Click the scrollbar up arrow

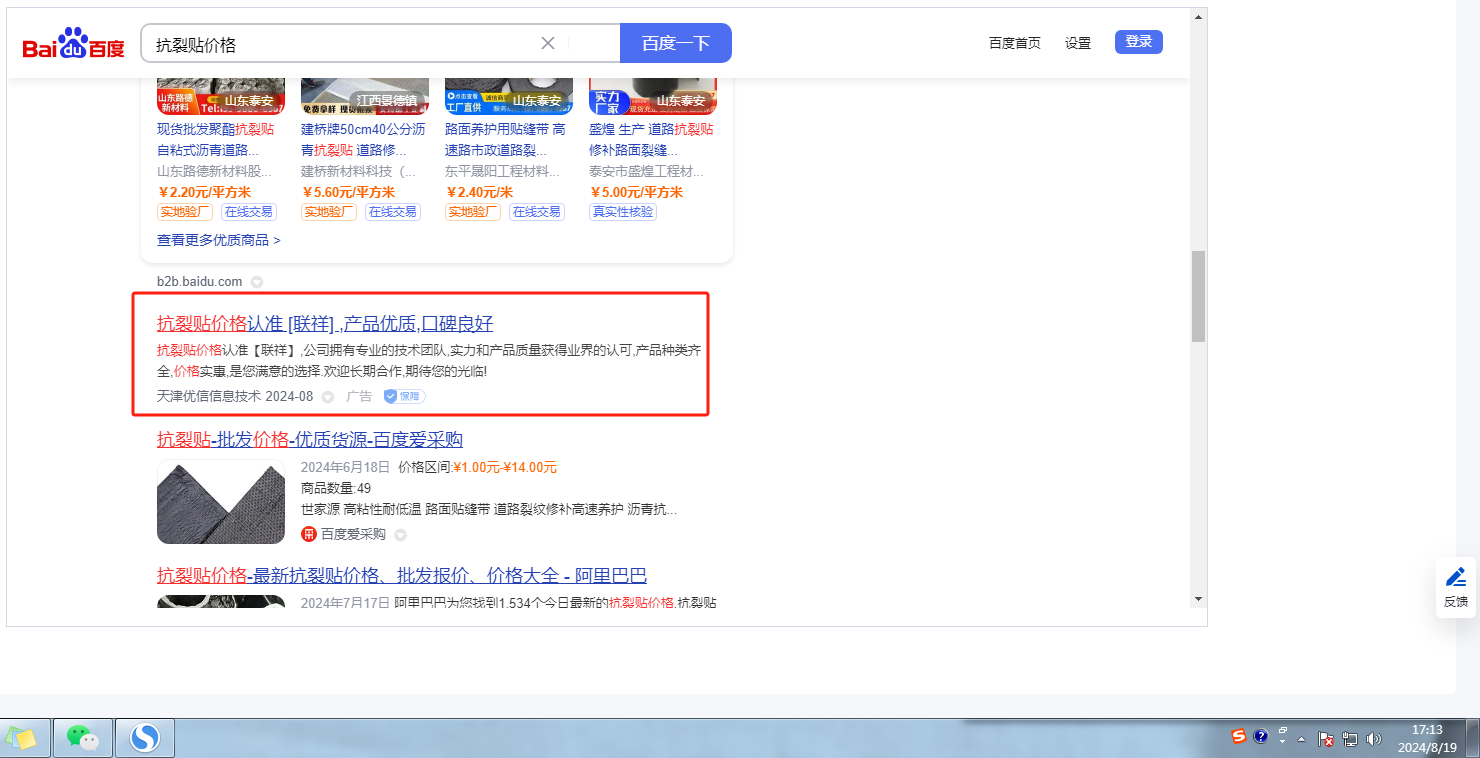pyautogui.click(x=1198, y=16)
